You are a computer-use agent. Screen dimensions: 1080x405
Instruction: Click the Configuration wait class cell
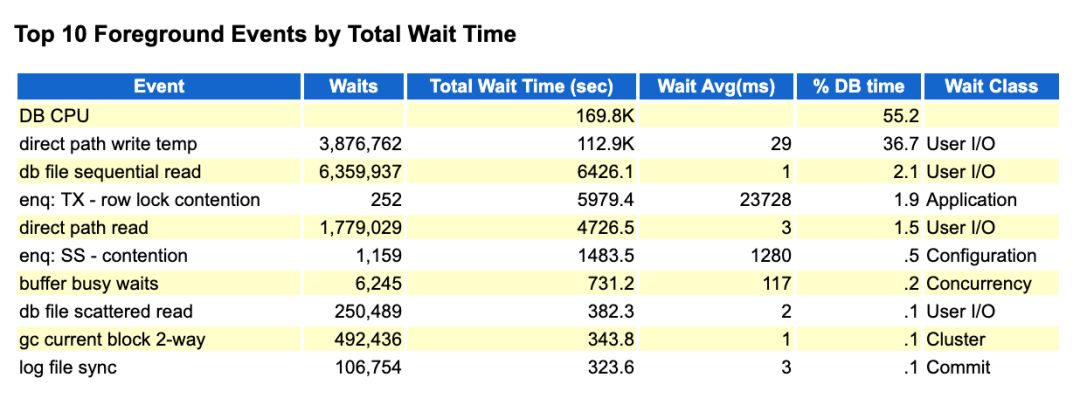[982, 256]
